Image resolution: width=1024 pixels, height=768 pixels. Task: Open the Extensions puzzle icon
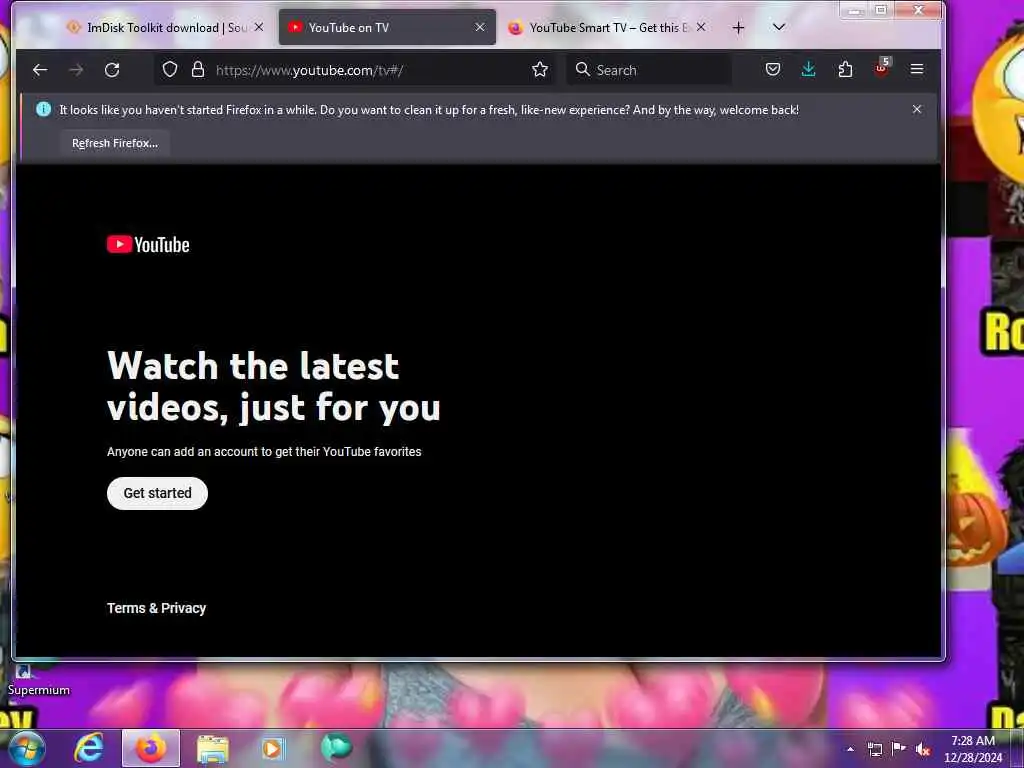[x=845, y=69]
